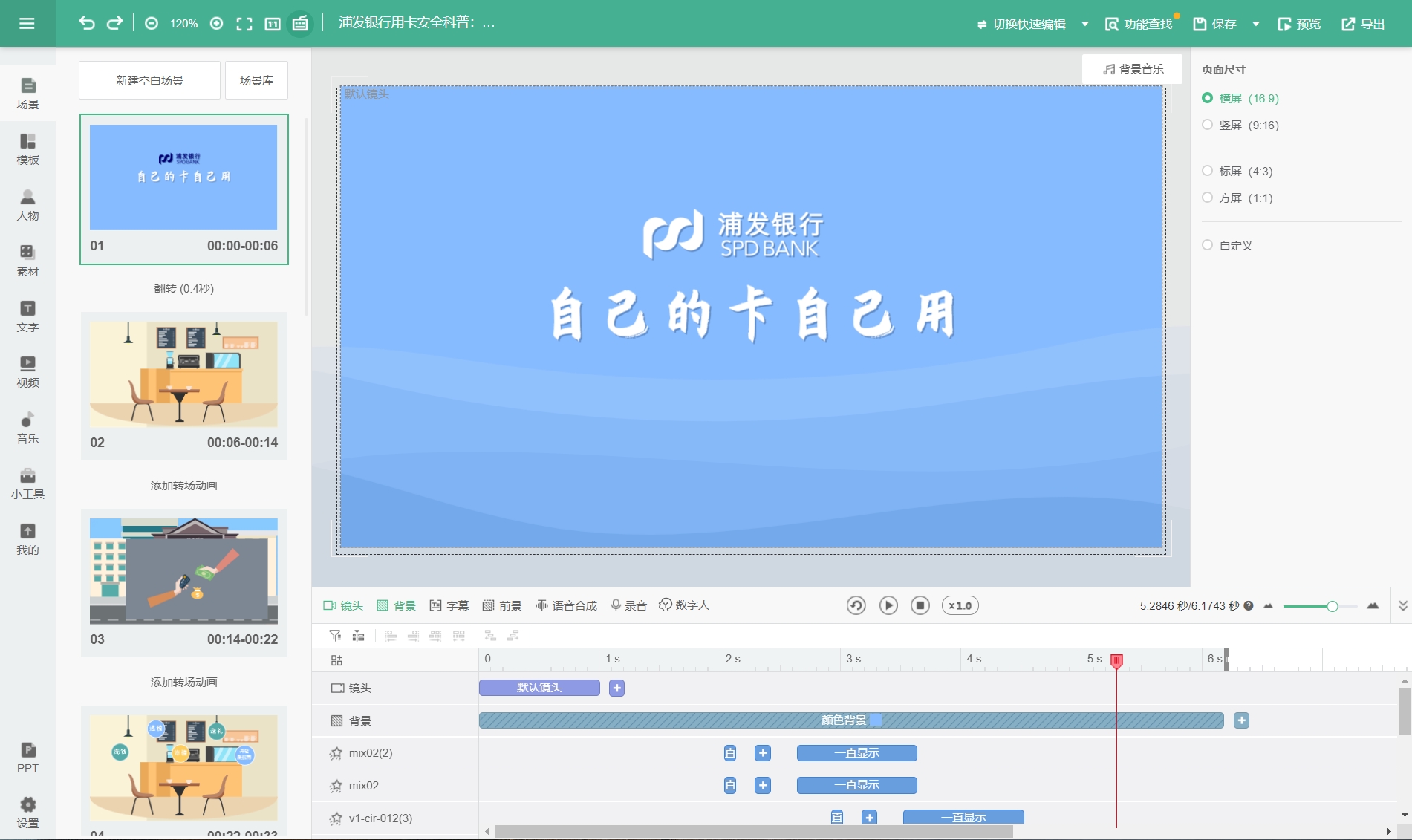
Task: Open the 录音 recording tab
Action: click(x=628, y=605)
